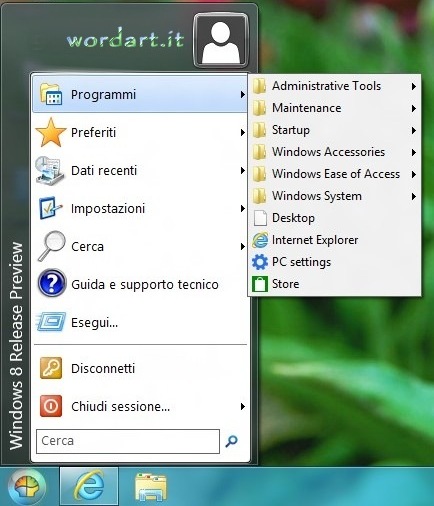Open the Impostazioni menu item
Image resolution: width=434 pixels, height=506 pixels.
pyautogui.click(x=140, y=209)
